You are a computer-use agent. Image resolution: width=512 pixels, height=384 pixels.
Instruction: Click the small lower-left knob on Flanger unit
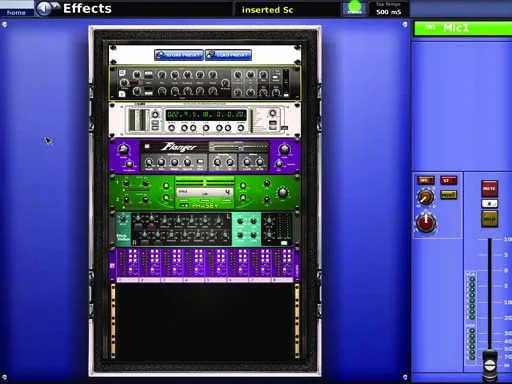pyautogui.click(x=129, y=164)
